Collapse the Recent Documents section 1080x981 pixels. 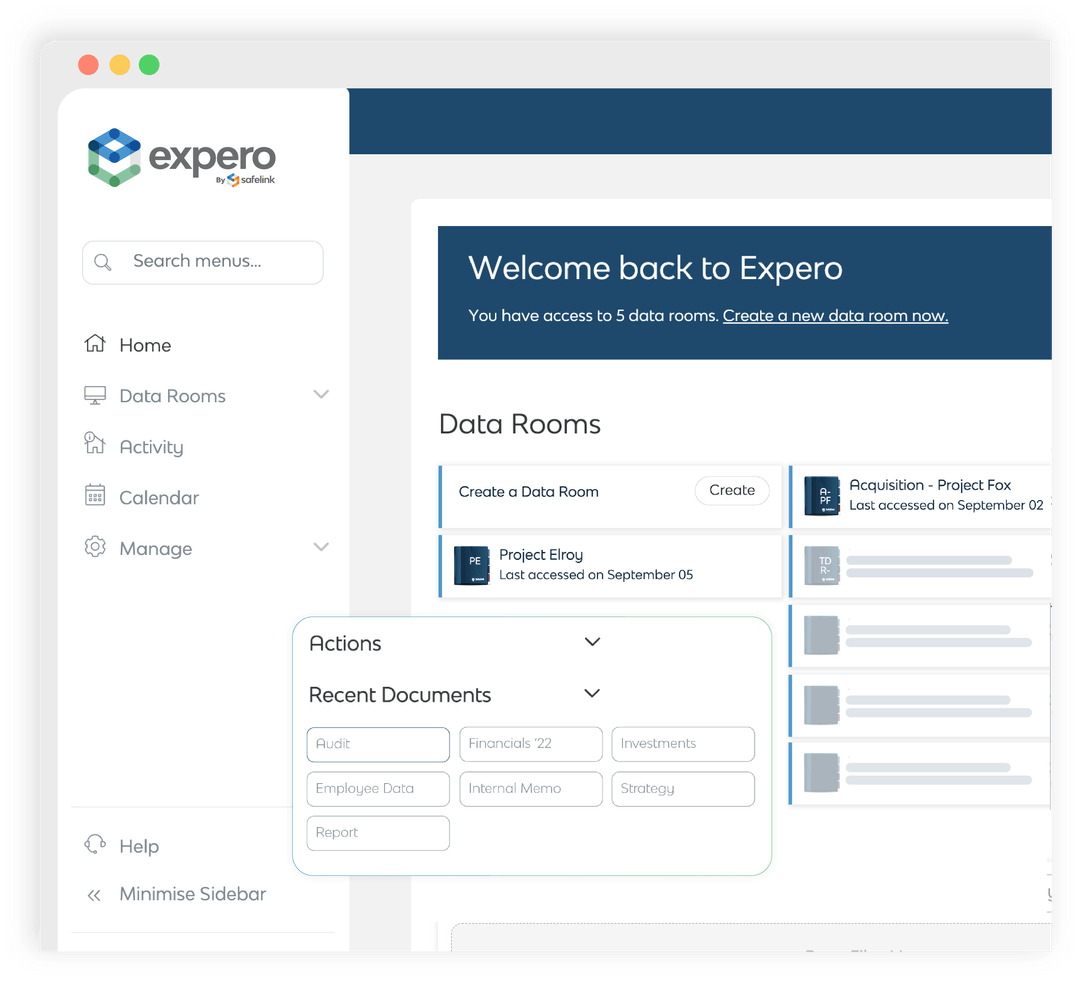[592, 693]
